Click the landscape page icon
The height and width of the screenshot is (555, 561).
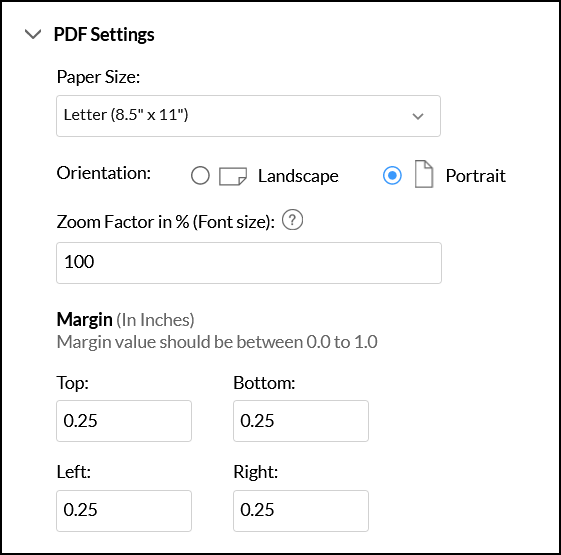233,176
